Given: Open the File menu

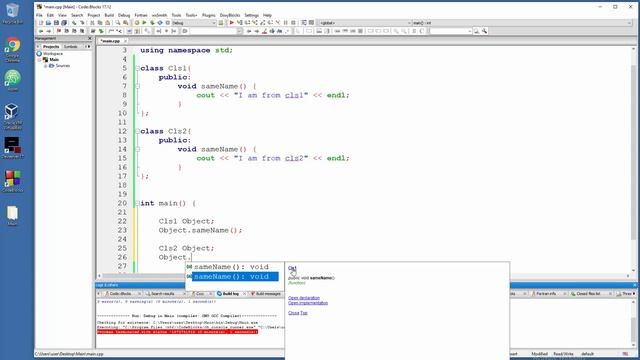Looking at the screenshot, I should tap(39, 15).
